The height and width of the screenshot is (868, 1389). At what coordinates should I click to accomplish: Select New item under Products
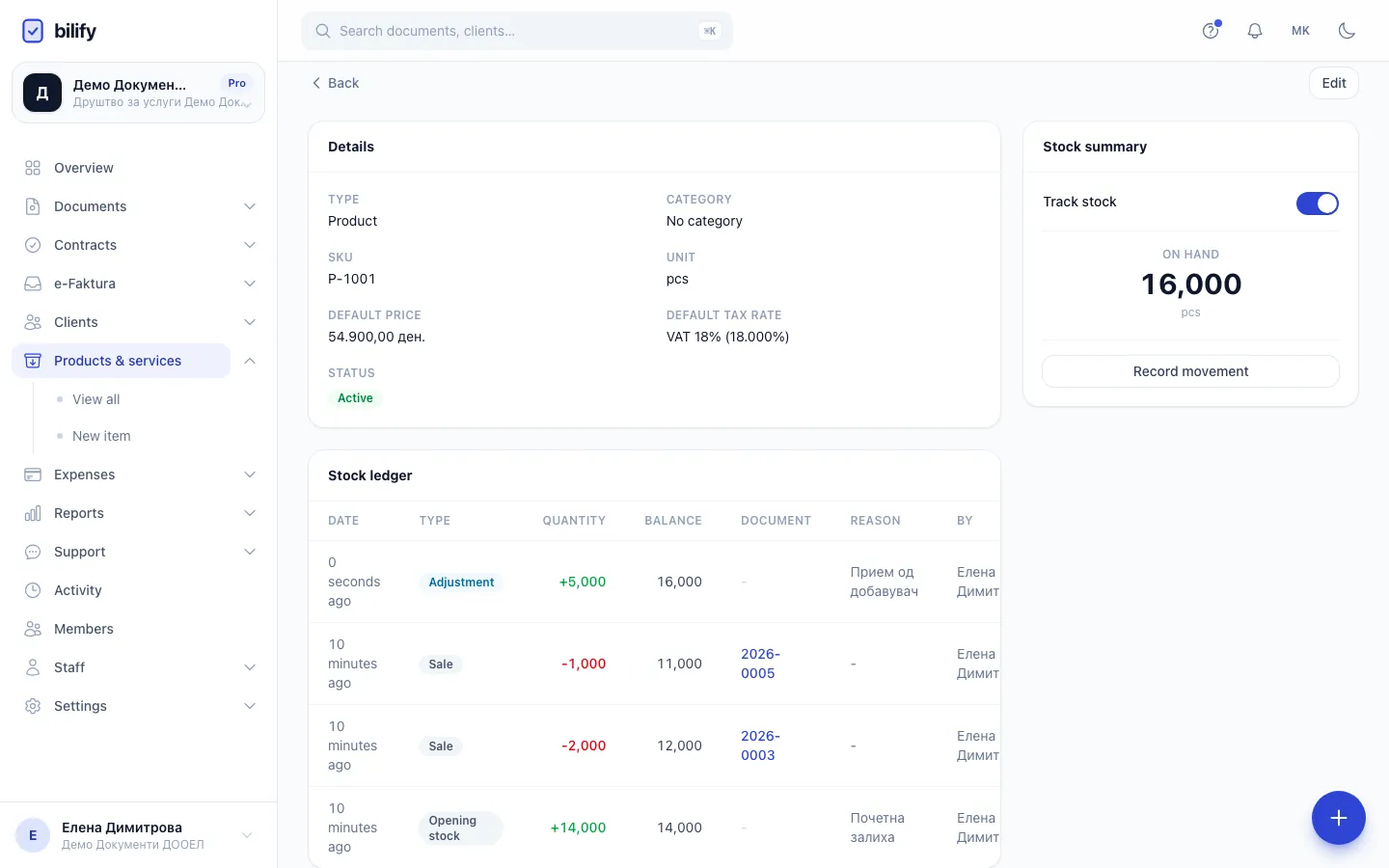(101, 436)
